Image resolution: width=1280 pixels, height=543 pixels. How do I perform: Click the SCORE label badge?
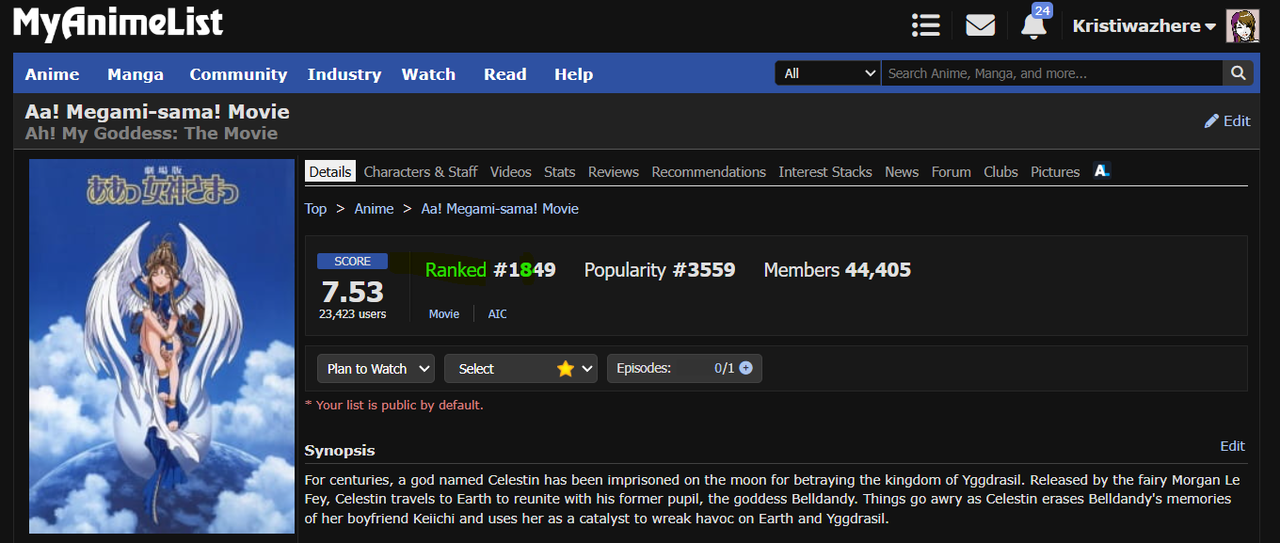point(352,261)
